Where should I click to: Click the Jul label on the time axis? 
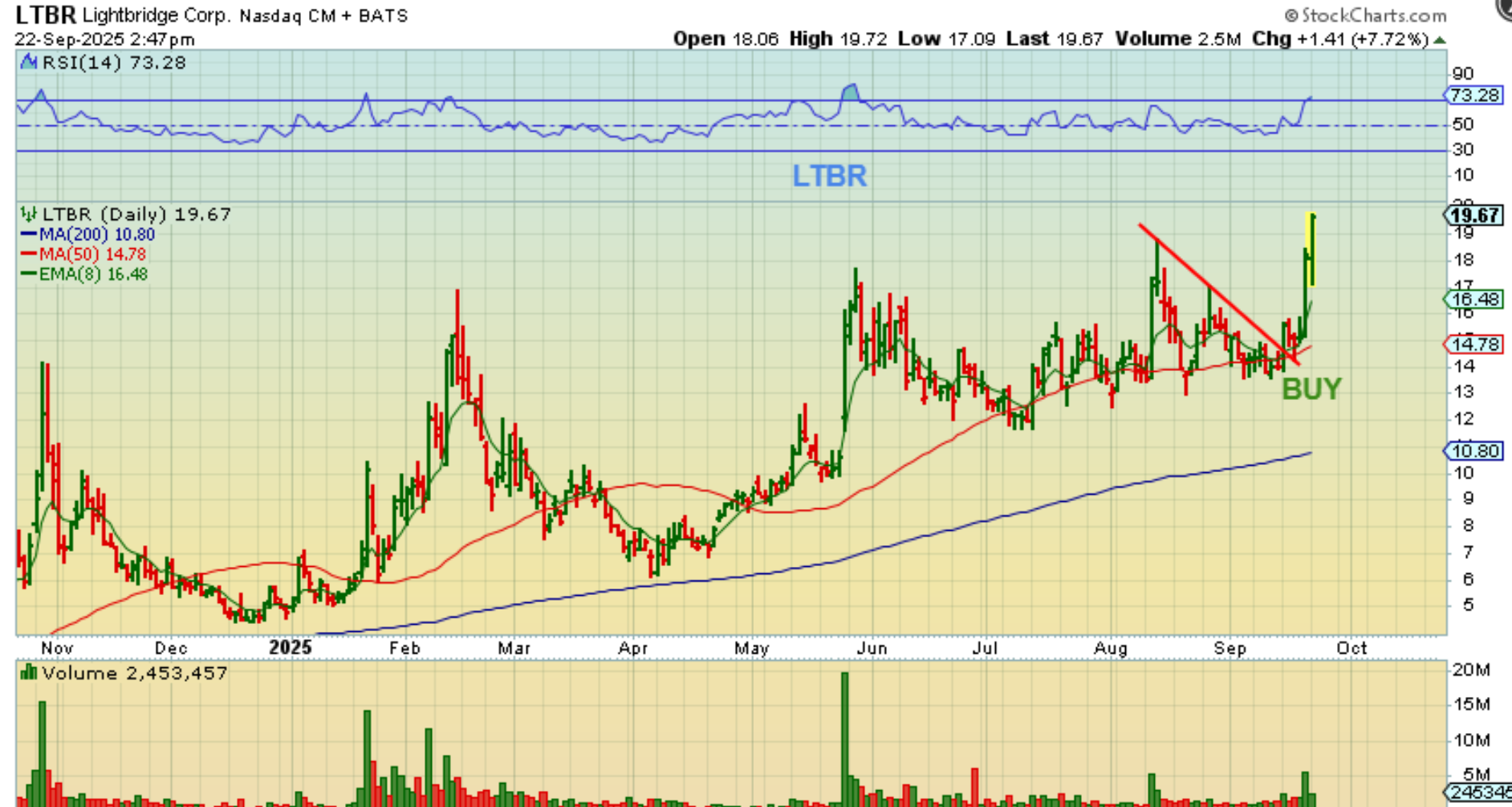pyautogui.click(x=986, y=648)
